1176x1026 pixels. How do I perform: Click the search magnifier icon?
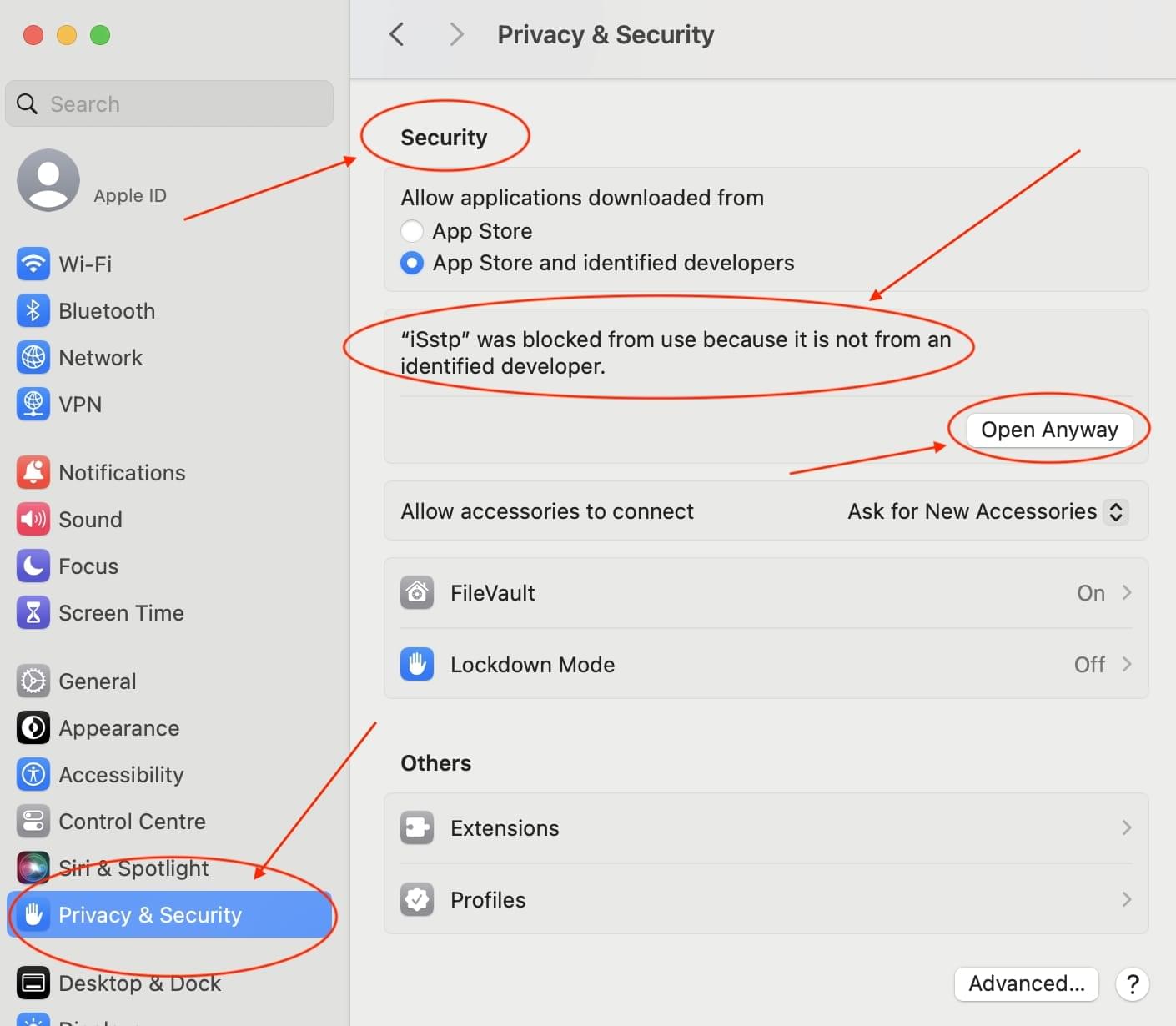click(x=28, y=103)
